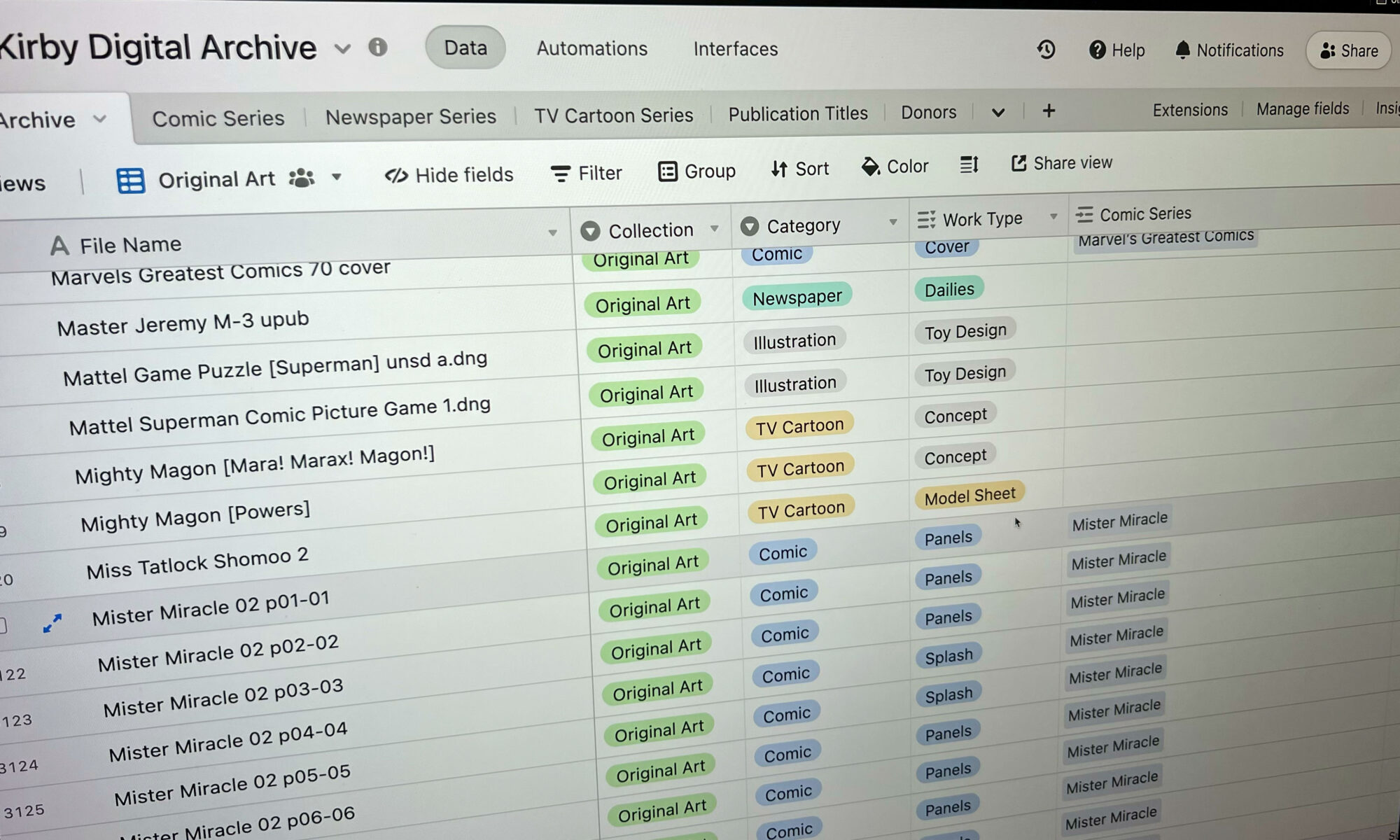Switch to the Automations tab
This screenshot has width=1400, height=840.
coord(592,48)
